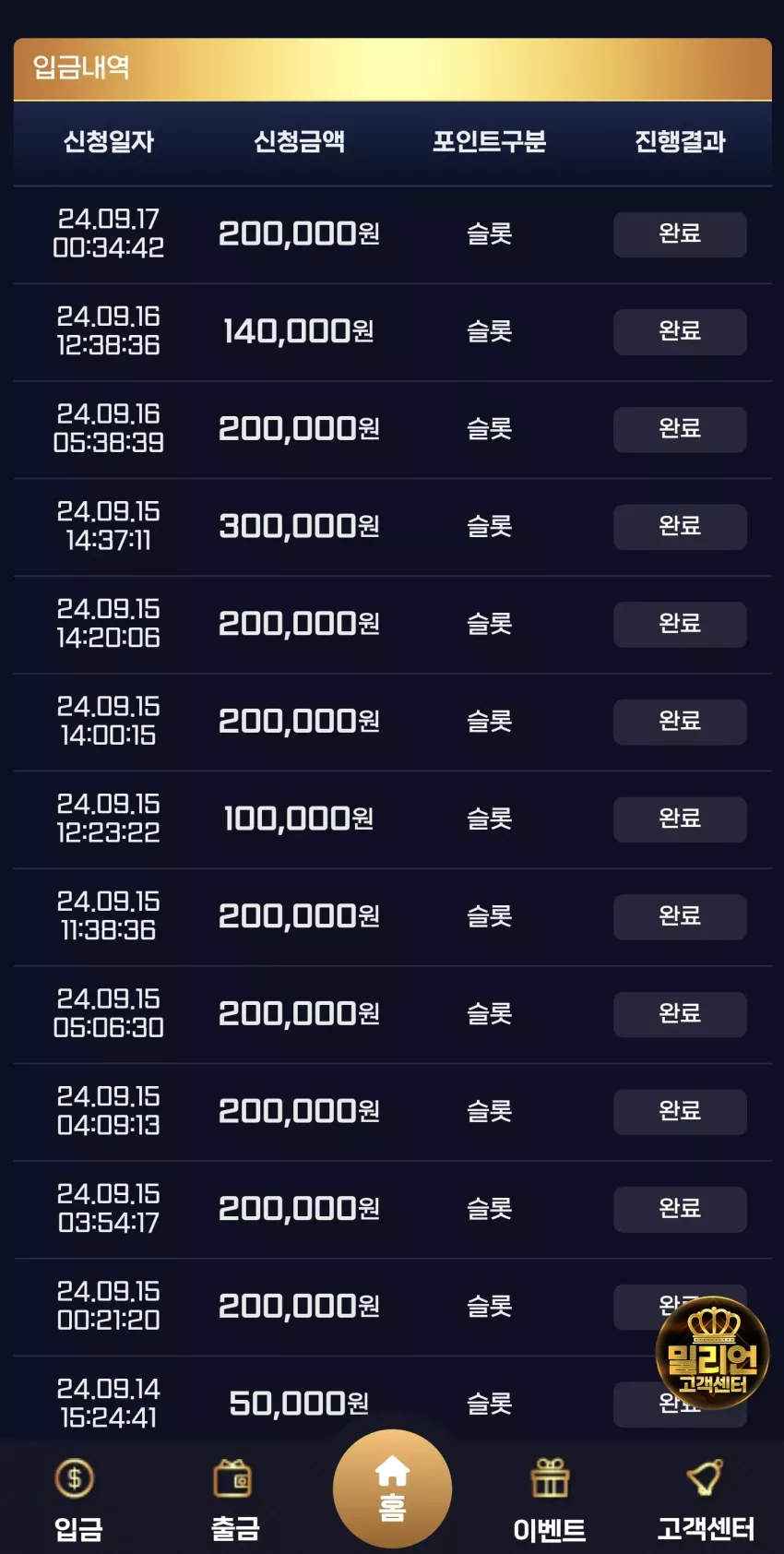Click 완료 button for 24.09.17 00:34:42 deposit

click(x=680, y=234)
